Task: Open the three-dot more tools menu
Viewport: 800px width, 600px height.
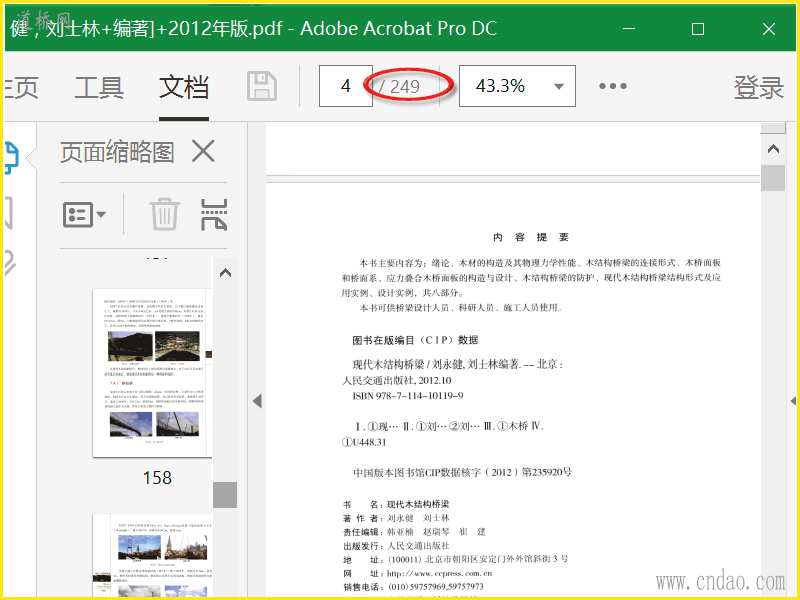Action: coord(613,86)
